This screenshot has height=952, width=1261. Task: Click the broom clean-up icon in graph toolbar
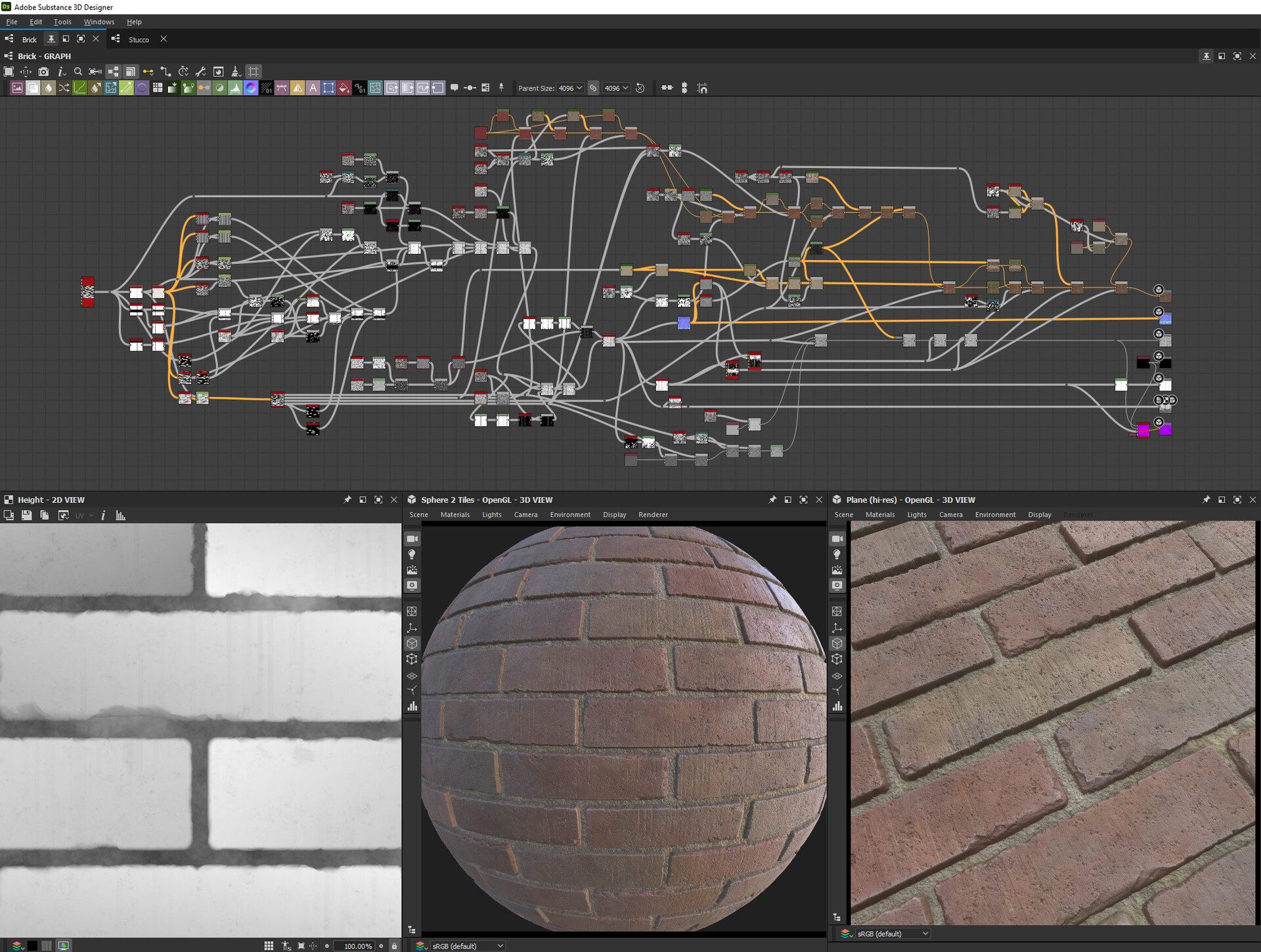[x=236, y=72]
